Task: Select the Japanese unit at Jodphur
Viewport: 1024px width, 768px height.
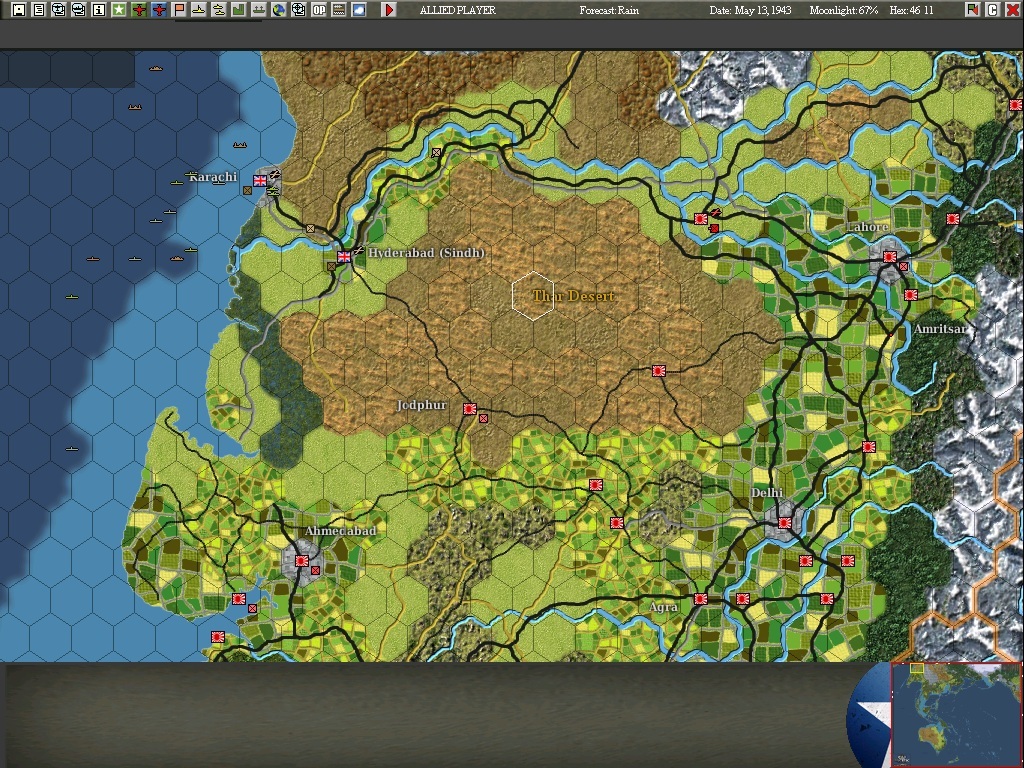Action: pos(470,409)
